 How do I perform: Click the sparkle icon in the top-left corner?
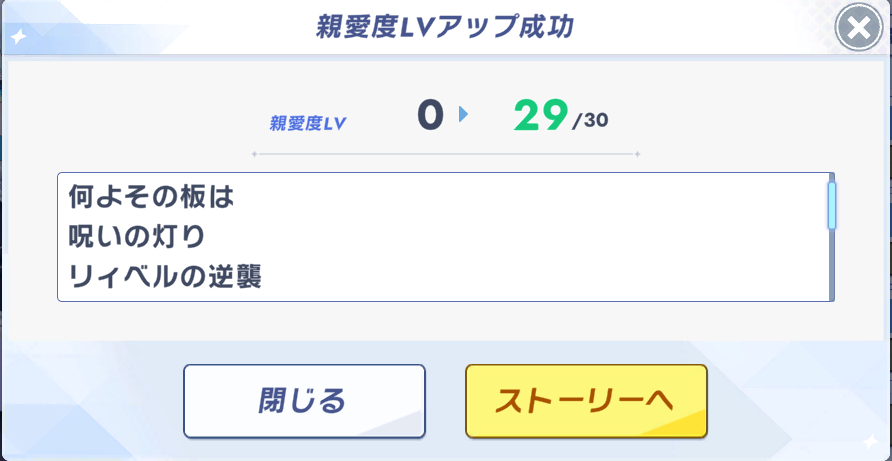19,37
